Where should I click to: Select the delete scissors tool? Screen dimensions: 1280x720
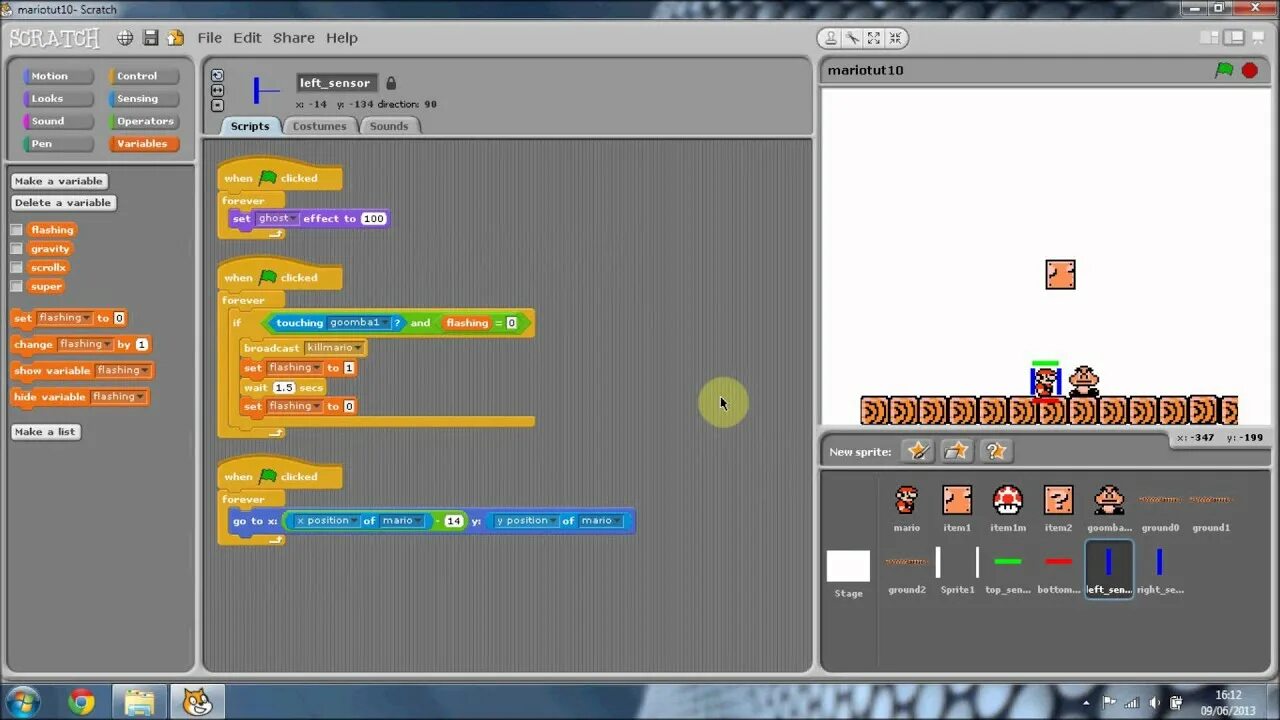tap(852, 38)
